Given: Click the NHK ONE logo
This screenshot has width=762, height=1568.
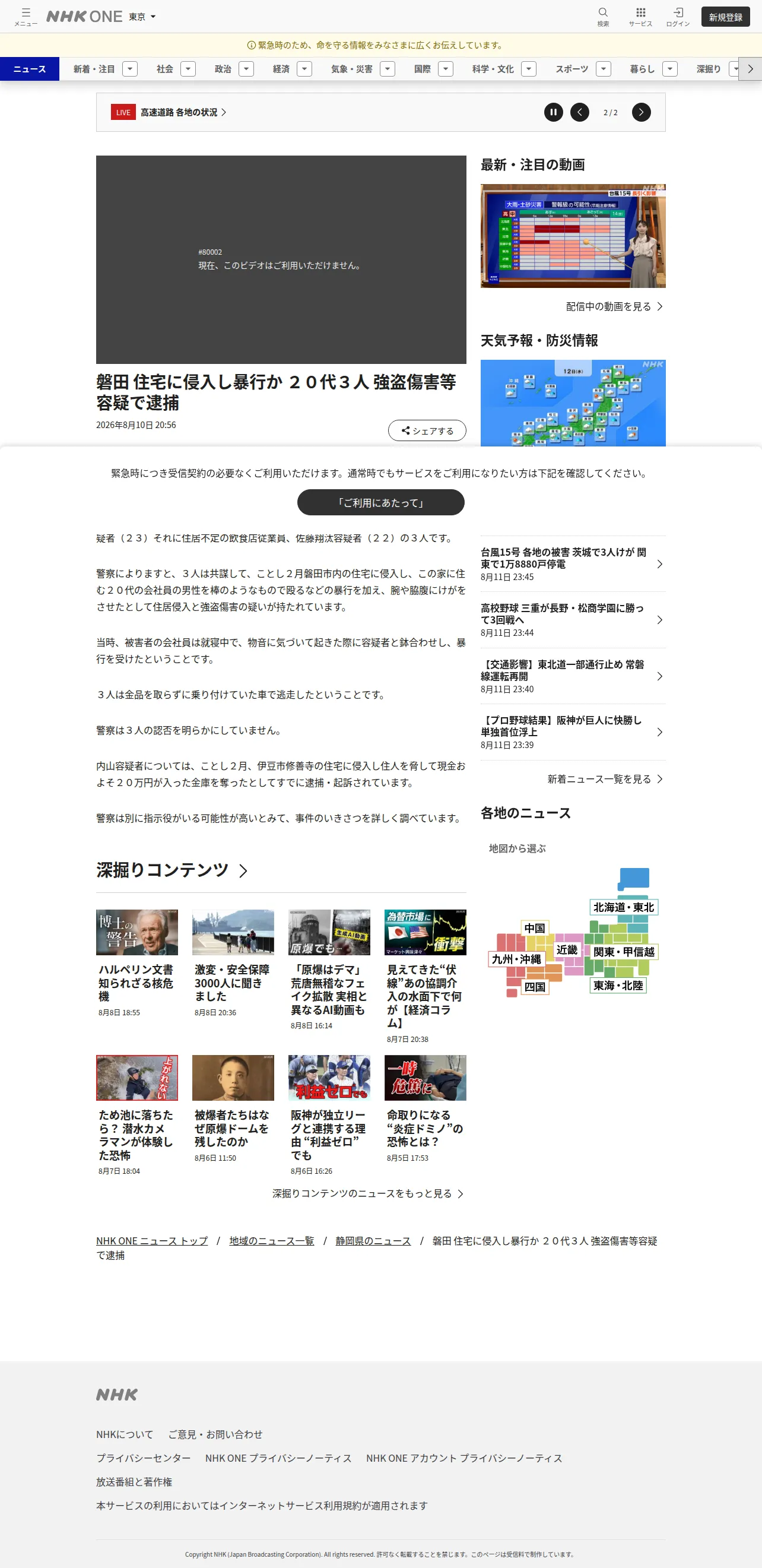Looking at the screenshot, I should tap(85, 17).
